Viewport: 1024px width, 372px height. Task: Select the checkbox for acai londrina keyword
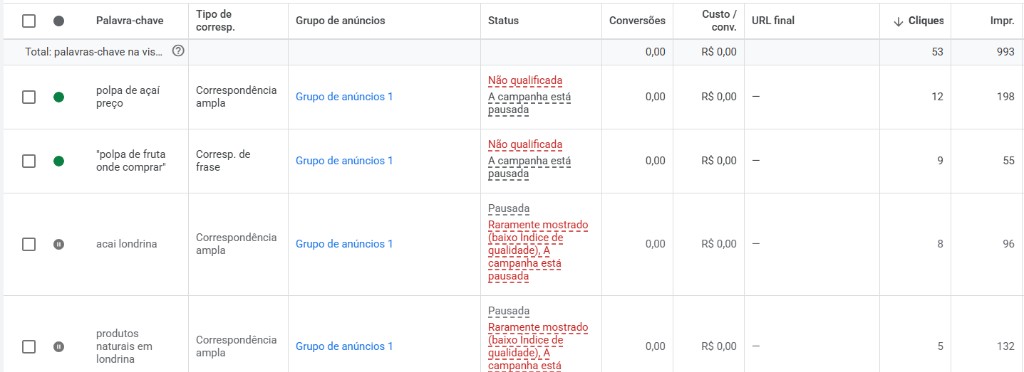tap(29, 244)
